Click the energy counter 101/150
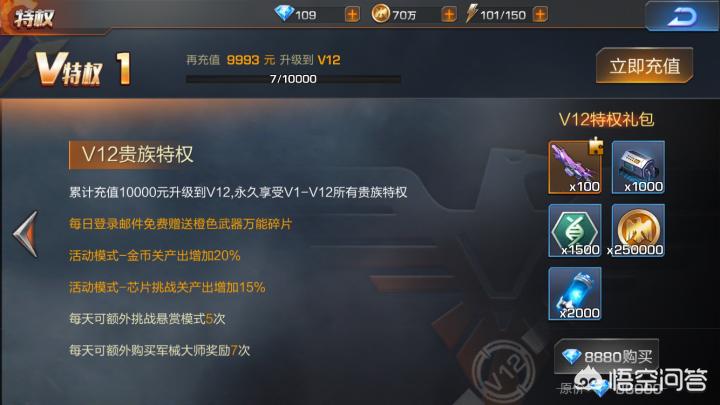Image resolution: width=720 pixels, height=405 pixels. click(503, 15)
